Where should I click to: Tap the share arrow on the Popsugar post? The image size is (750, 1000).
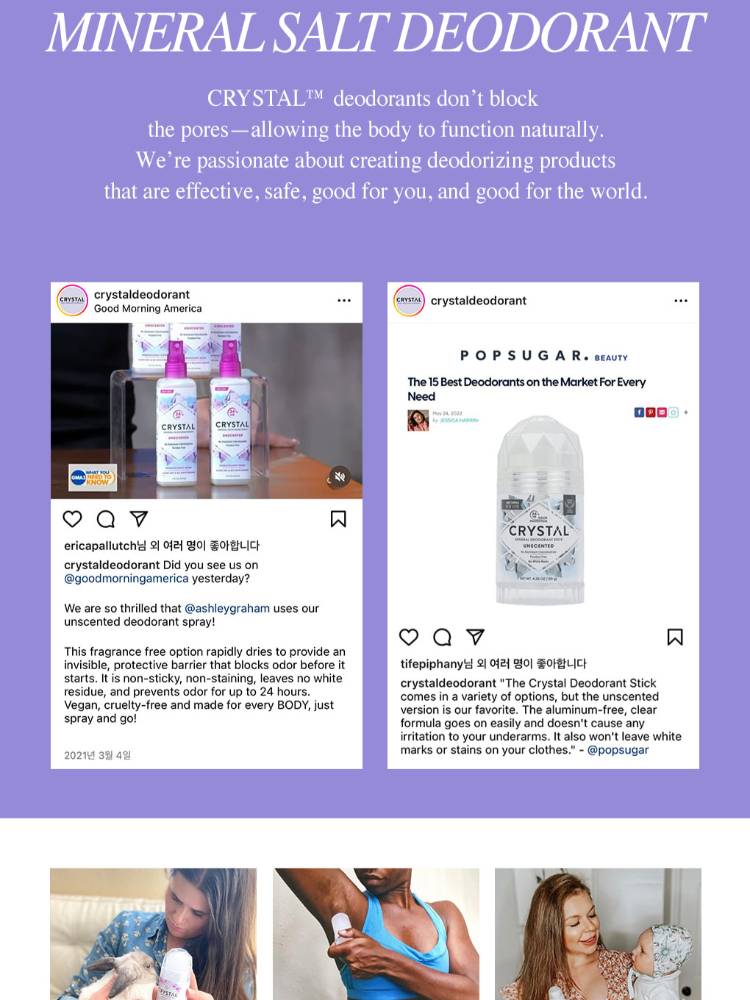[475, 636]
